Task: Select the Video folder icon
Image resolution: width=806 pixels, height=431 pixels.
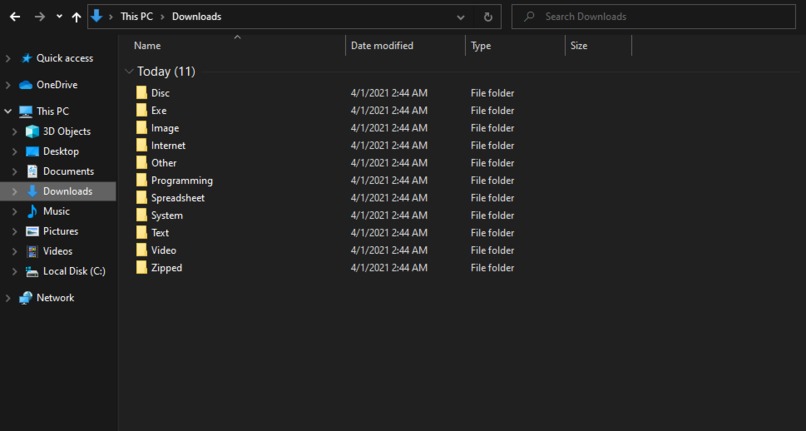Action: (141, 250)
